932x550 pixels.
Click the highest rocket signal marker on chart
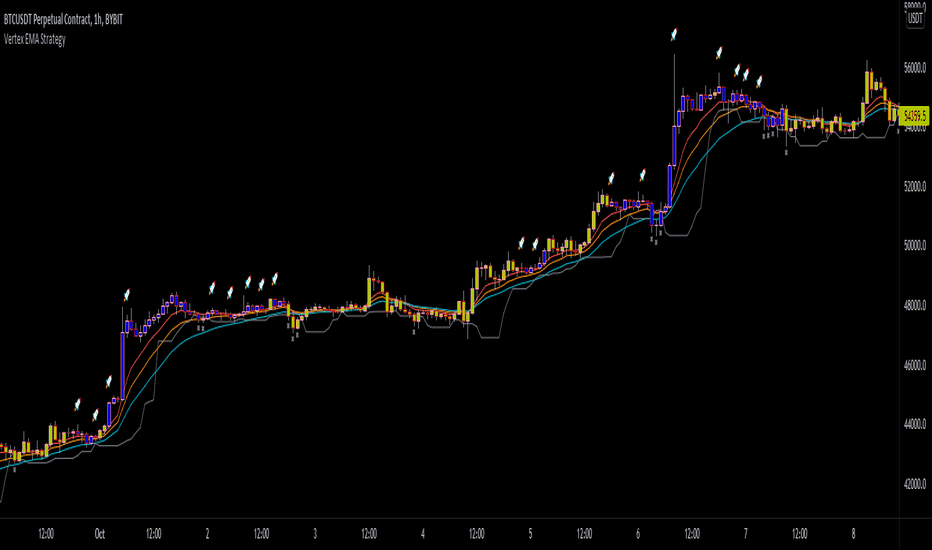(674, 35)
